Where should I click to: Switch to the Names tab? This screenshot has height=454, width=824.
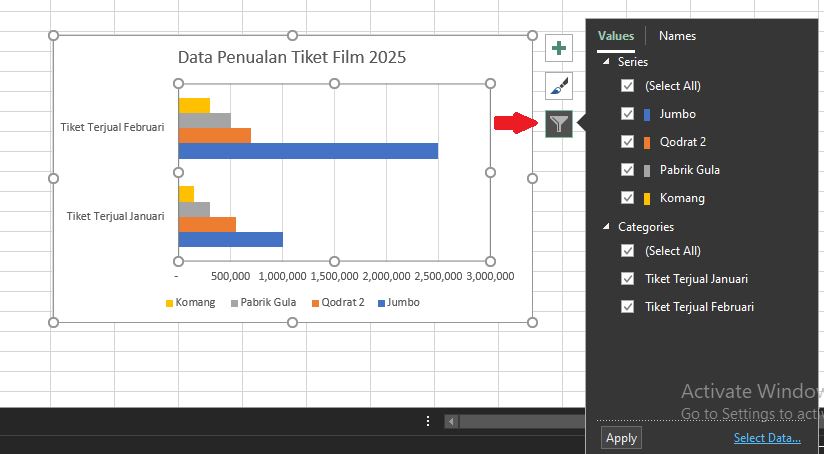pyautogui.click(x=677, y=36)
